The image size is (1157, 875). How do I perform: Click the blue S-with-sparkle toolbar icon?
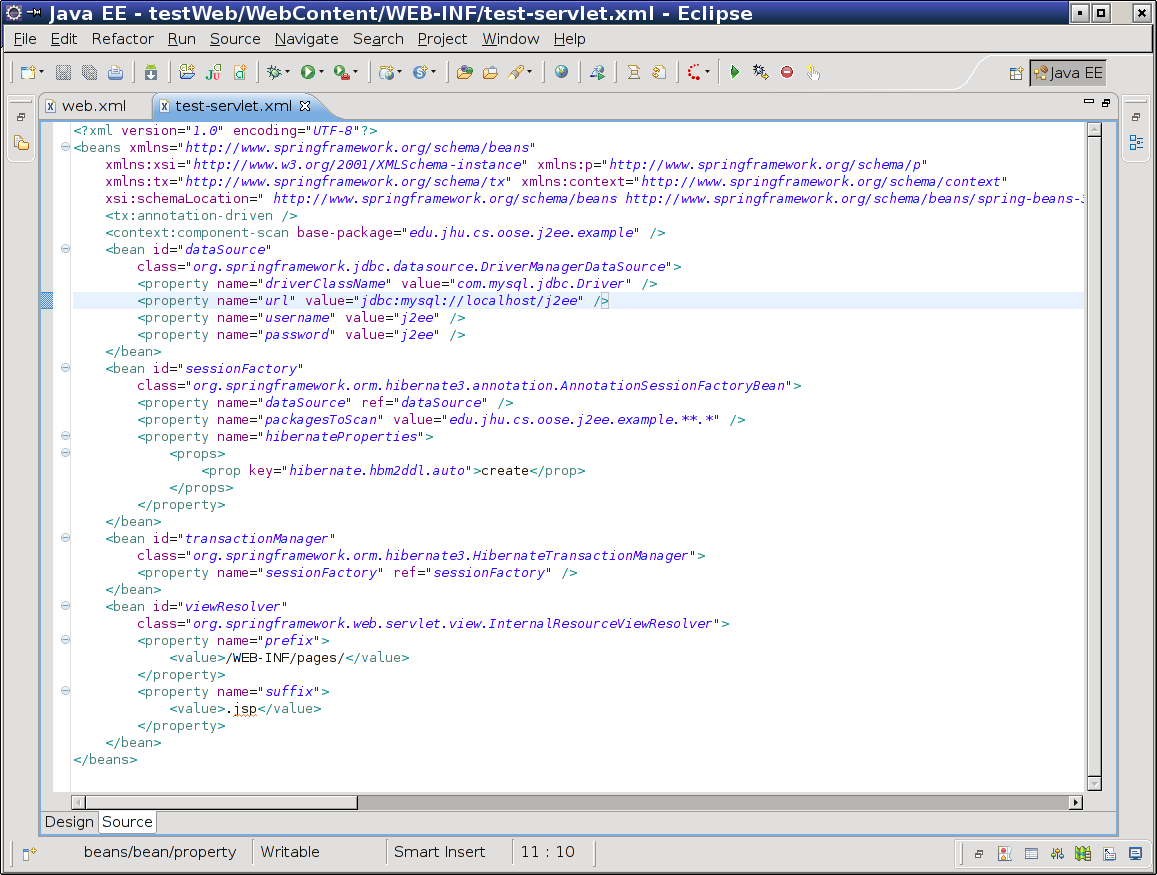pos(420,72)
